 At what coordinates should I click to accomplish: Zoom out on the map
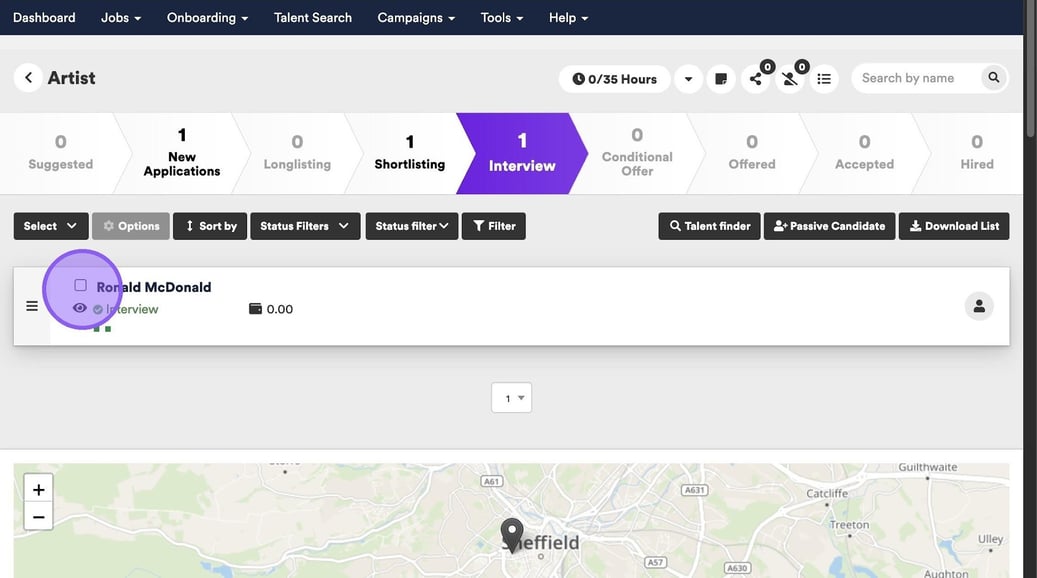click(x=38, y=517)
